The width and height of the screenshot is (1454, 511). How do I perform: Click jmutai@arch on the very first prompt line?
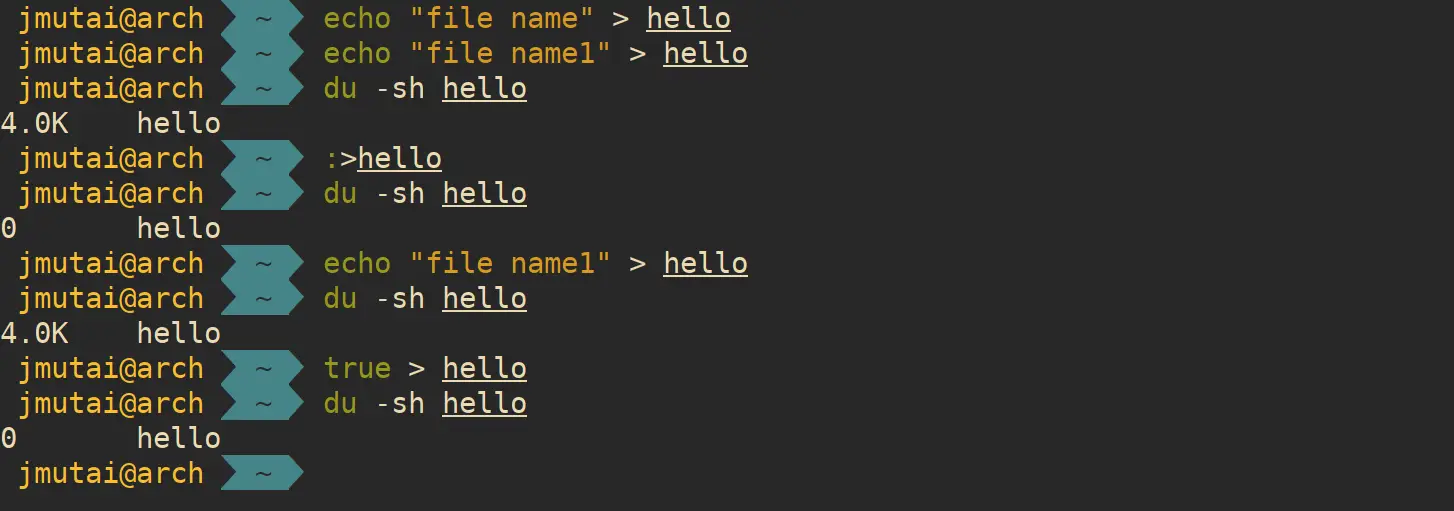coord(110,18)
